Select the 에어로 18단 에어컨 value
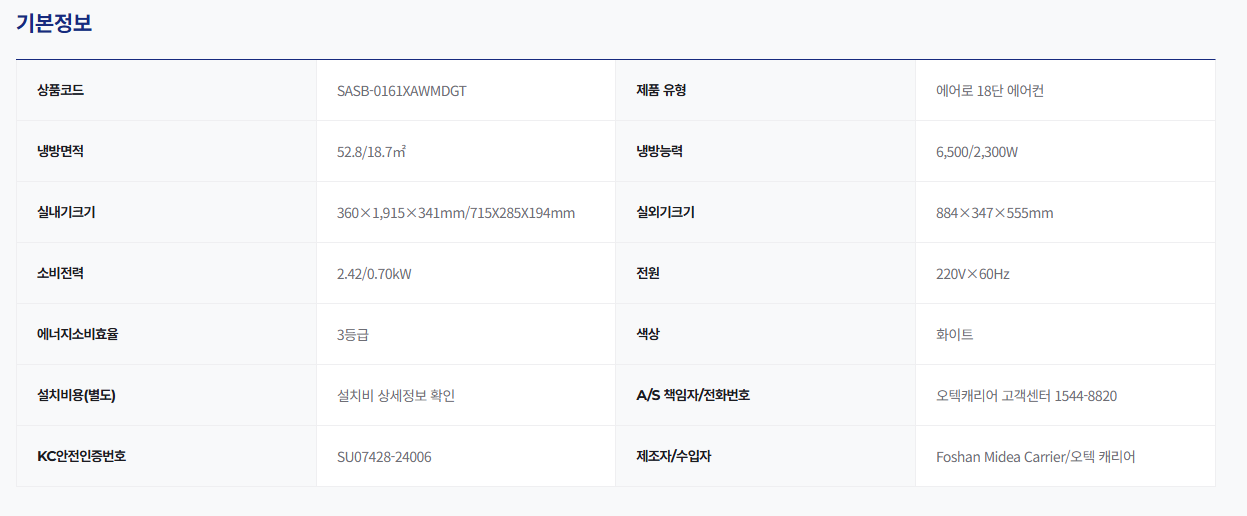The width and height of the screenshot is (1247, 516). tap(990, 91)
